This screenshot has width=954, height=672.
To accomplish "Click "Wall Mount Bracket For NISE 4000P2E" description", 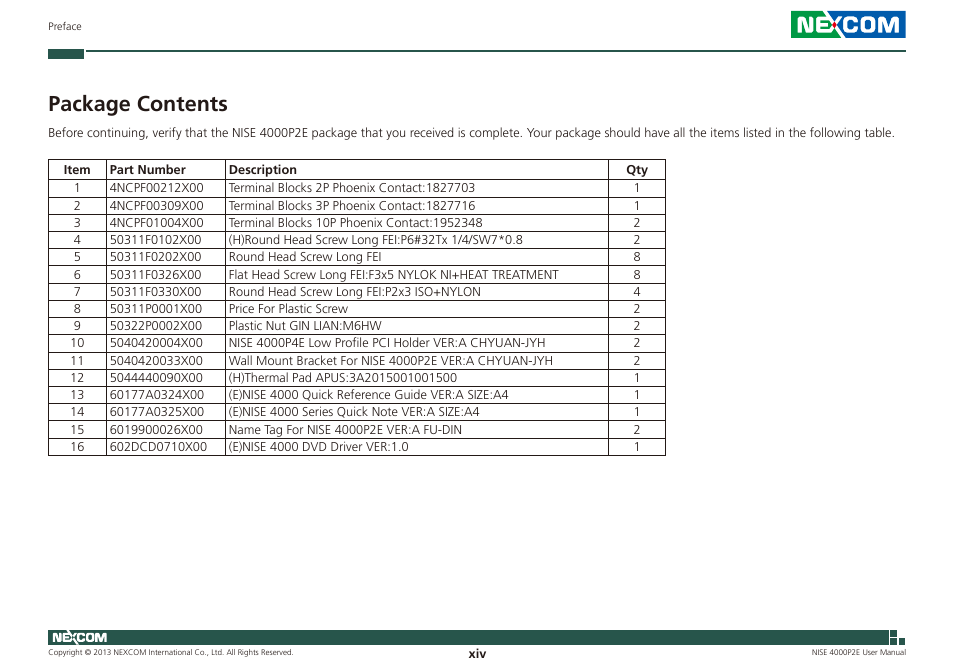I will (391, 361).
